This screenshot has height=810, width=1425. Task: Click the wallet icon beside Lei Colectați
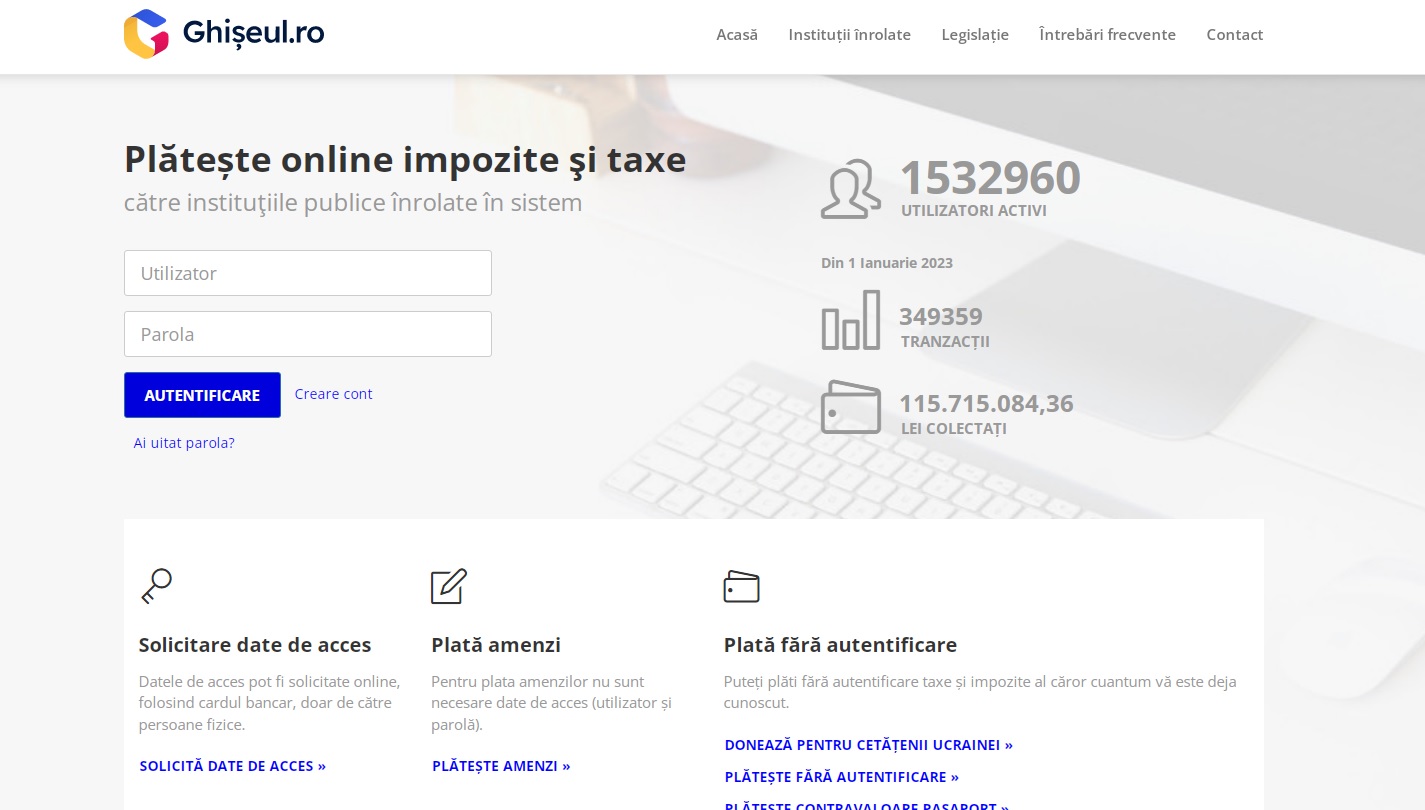click(x=851, y=407)
